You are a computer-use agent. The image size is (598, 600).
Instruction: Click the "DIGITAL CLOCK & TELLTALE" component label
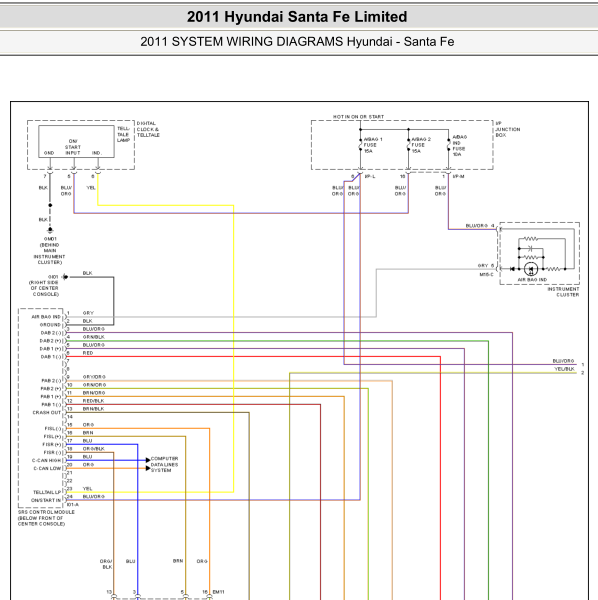tap(148, 129)
